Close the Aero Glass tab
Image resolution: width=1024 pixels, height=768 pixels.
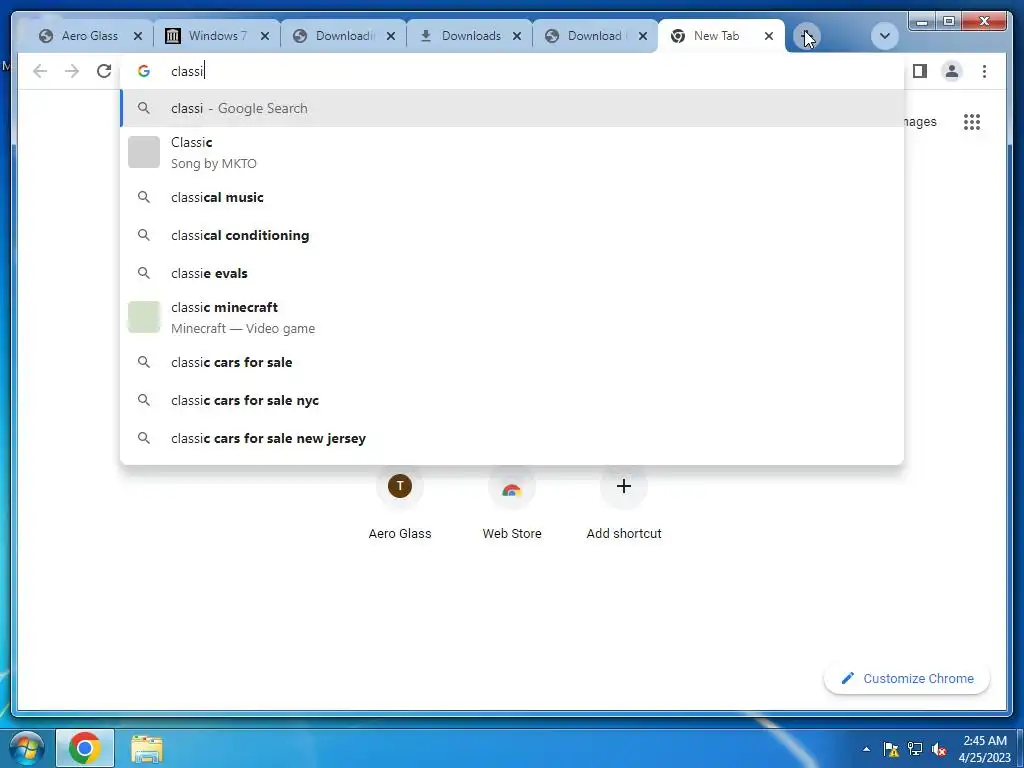point(138,36)
